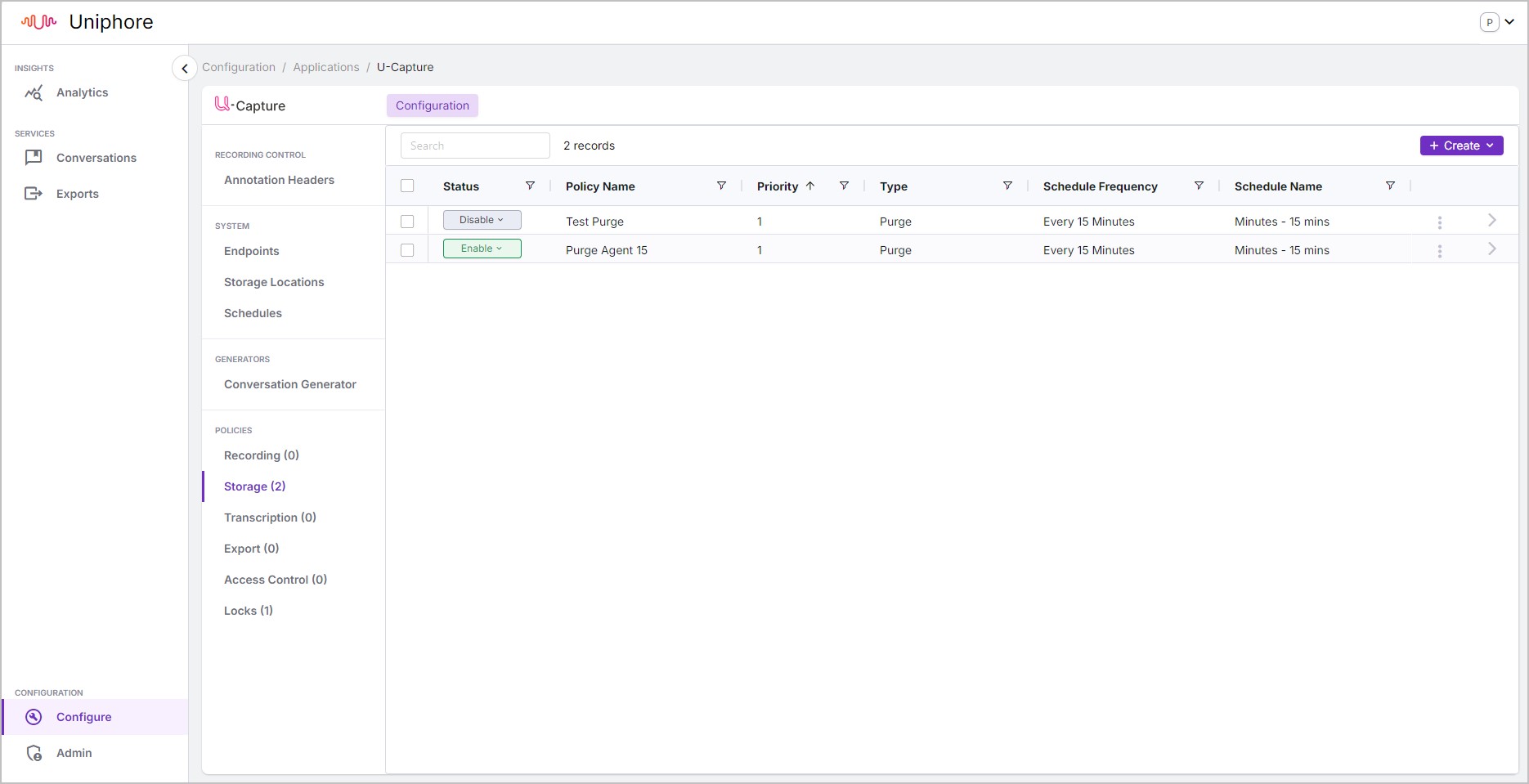Click the Admin shield icon
1529x784 pixels.
click(x=34, y=753)
